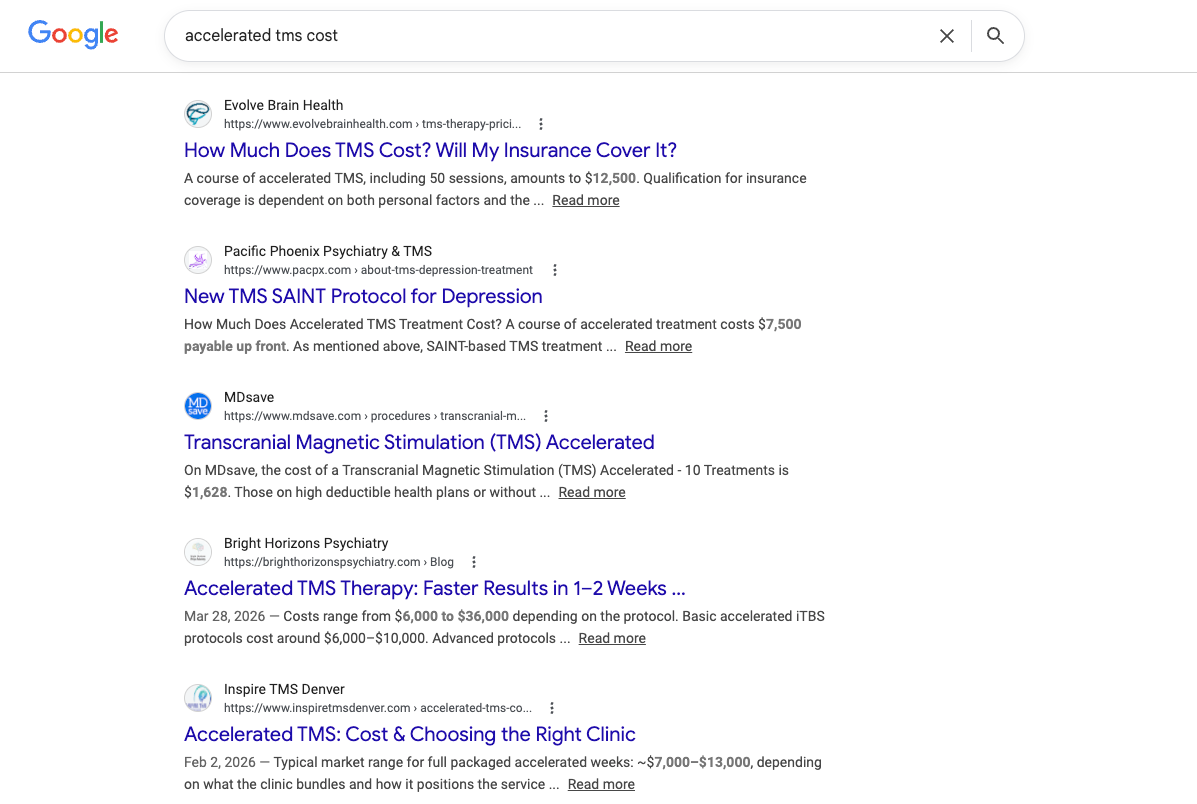Click the Pacific Phoenix Psychiatry favicon

click(198, 260)
